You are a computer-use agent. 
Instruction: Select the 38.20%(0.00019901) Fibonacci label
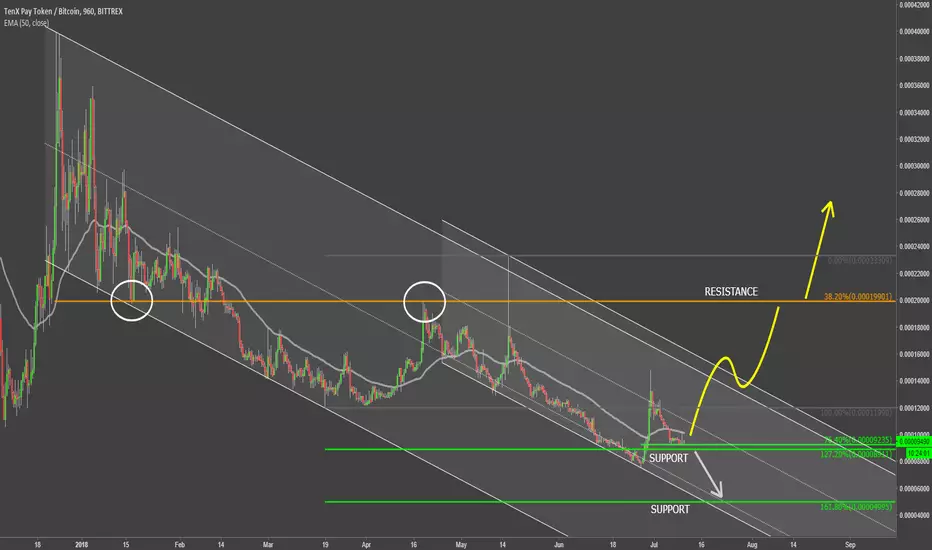point(858,296)
